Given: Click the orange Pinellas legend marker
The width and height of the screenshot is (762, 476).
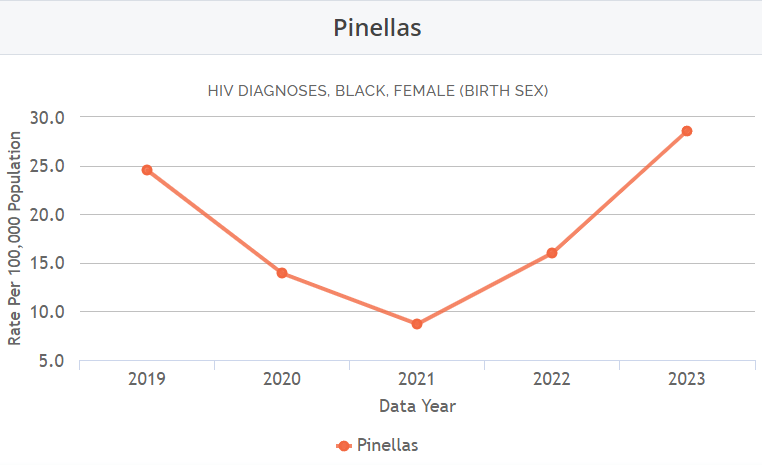Looking at the screenshot, I should point(344,446).
